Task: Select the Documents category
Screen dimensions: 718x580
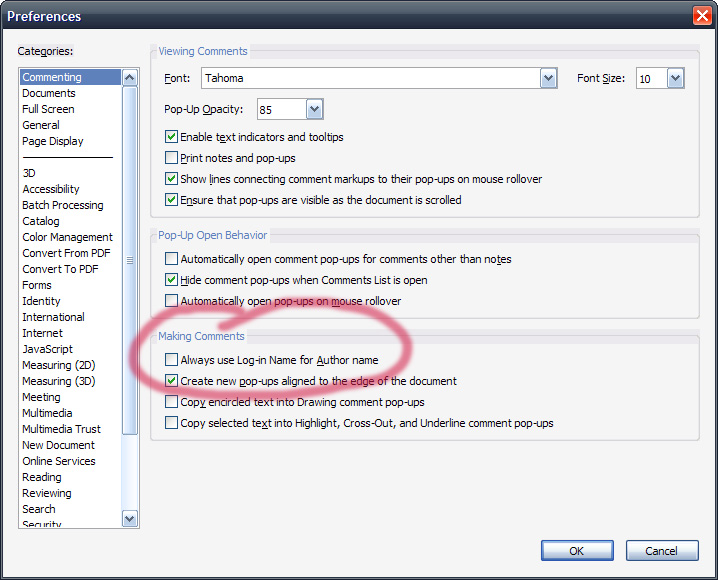Action: (x=49, y=93)
